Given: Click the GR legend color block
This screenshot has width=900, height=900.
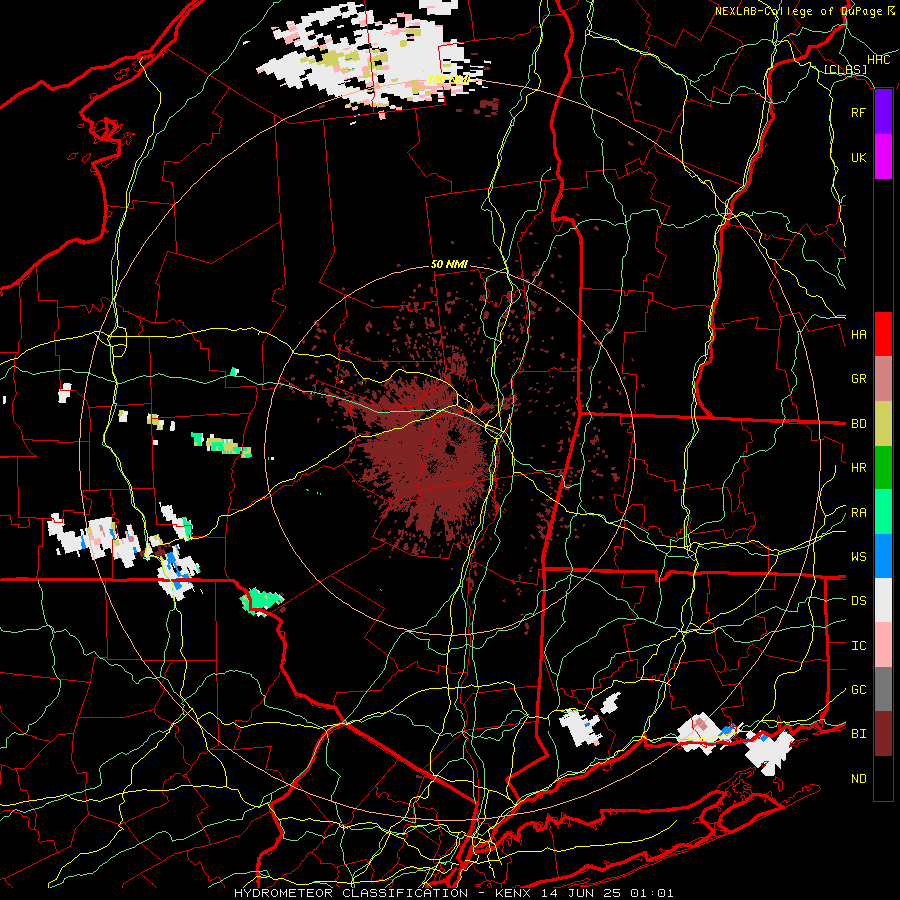Looking at the screenshot, I should coord(883,378).
